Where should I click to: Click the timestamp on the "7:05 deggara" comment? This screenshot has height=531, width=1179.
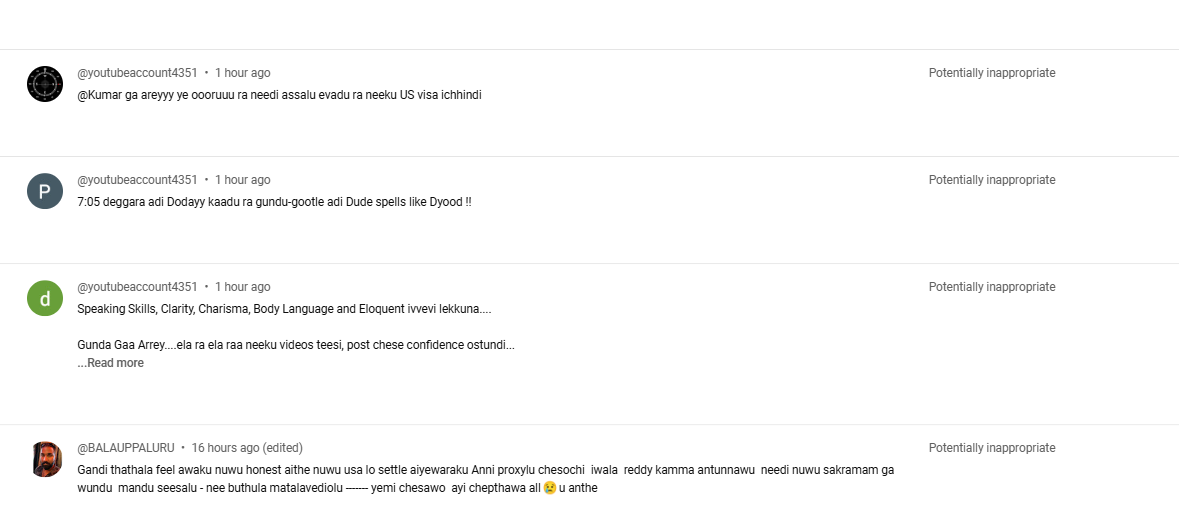tap(242, 180)
